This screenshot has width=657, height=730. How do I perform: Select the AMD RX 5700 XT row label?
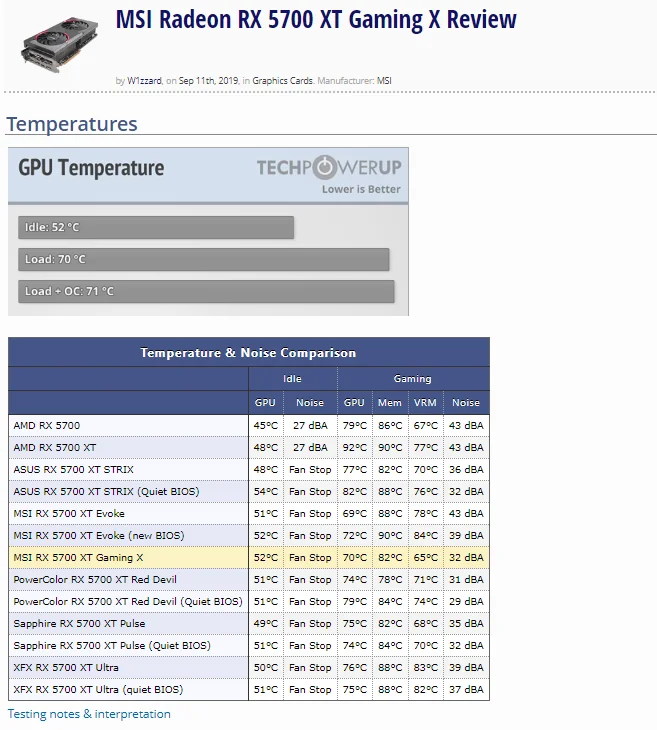[54, 447]
